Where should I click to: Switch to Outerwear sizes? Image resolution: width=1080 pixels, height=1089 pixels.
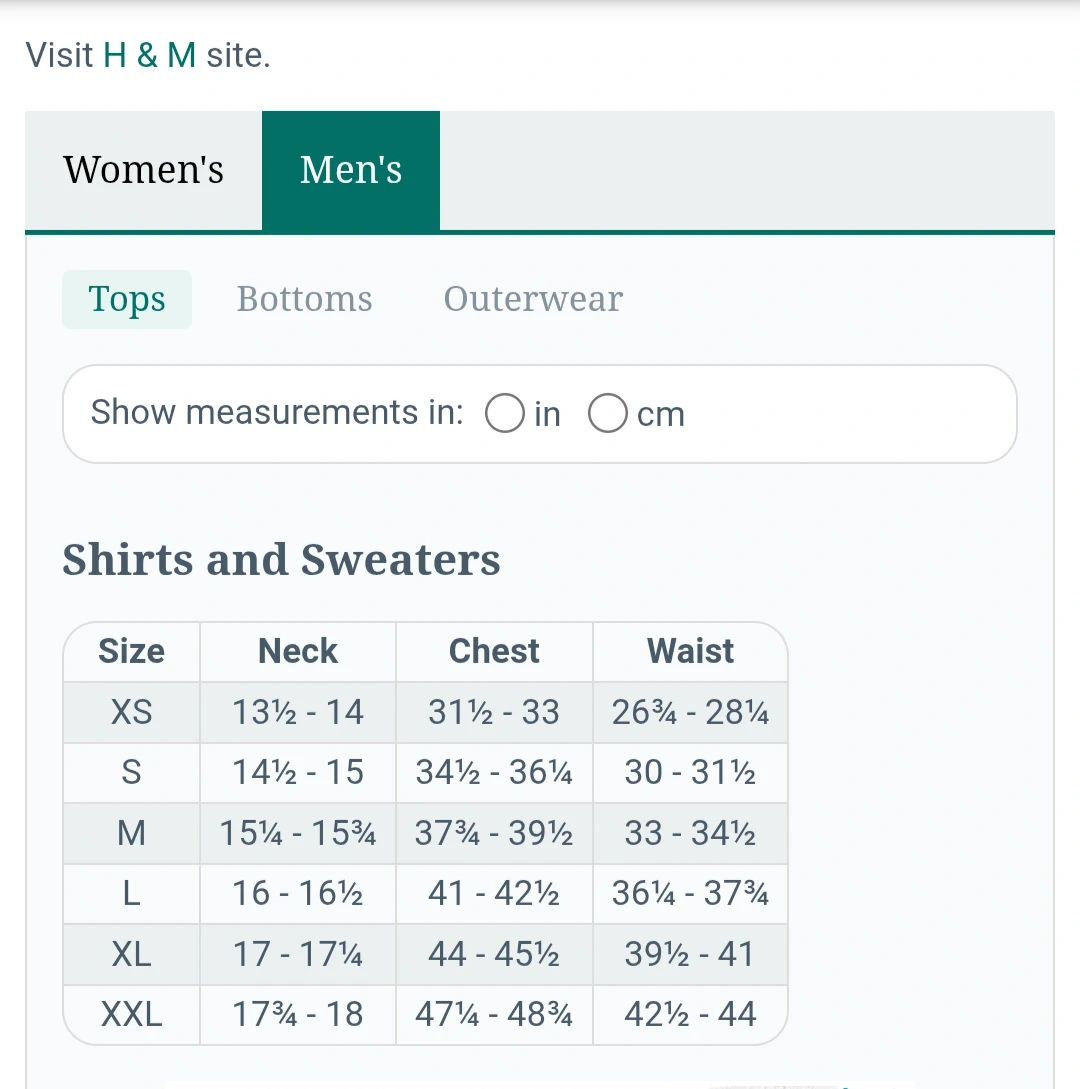click(533, 299)
